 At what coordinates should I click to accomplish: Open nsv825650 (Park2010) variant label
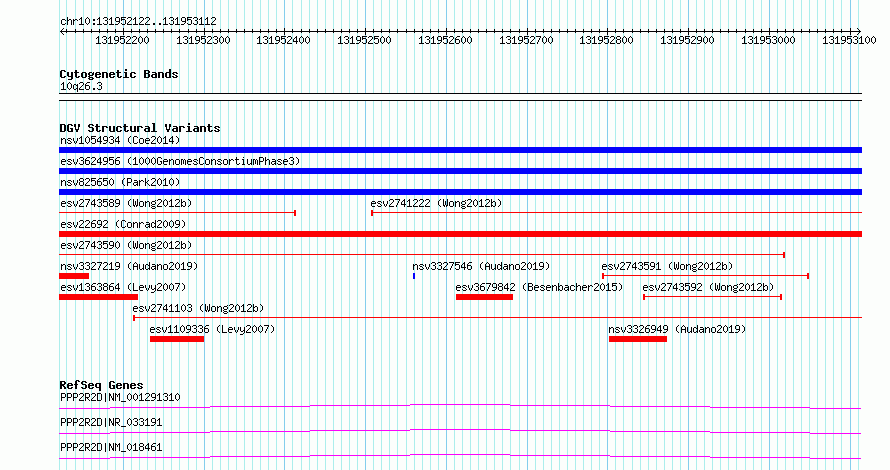pyautogui.click(x=120, y=182)
